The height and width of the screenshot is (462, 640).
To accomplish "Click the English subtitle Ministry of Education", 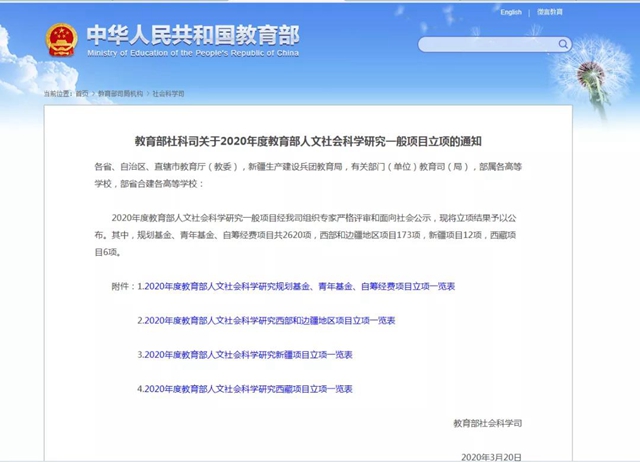I will pos(193,53).
